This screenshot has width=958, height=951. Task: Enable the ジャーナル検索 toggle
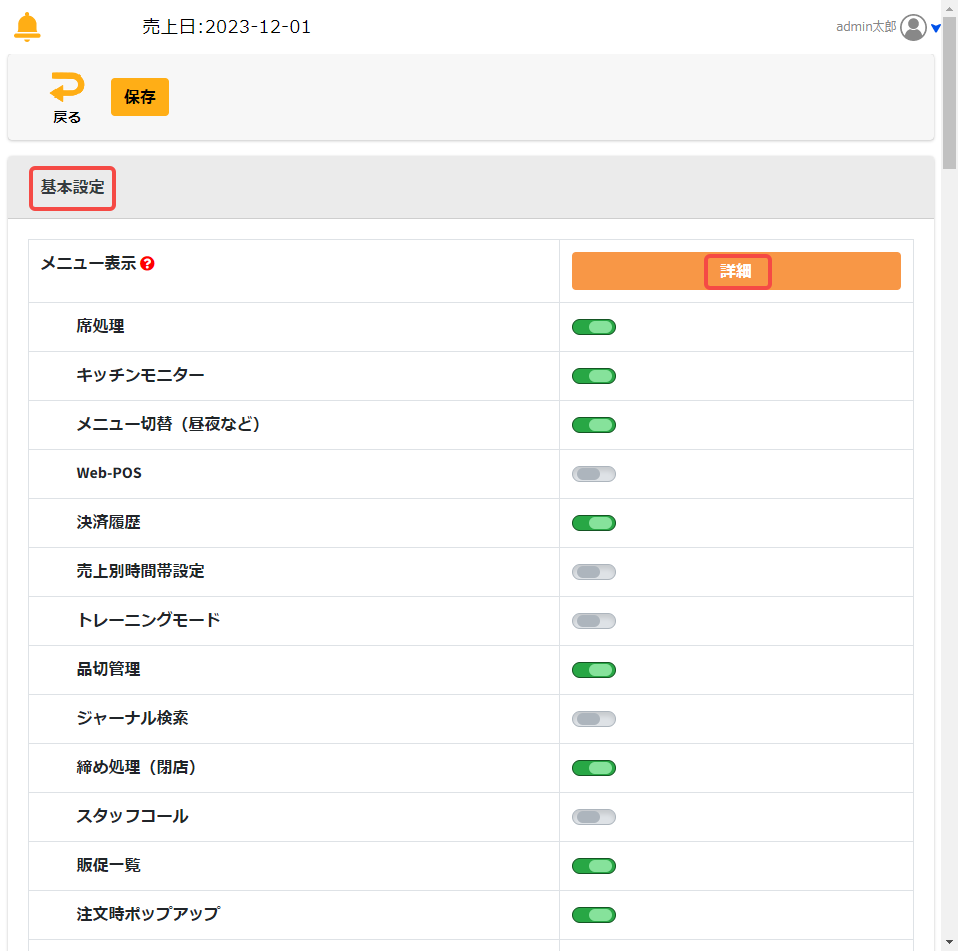[x=594, y=719]
